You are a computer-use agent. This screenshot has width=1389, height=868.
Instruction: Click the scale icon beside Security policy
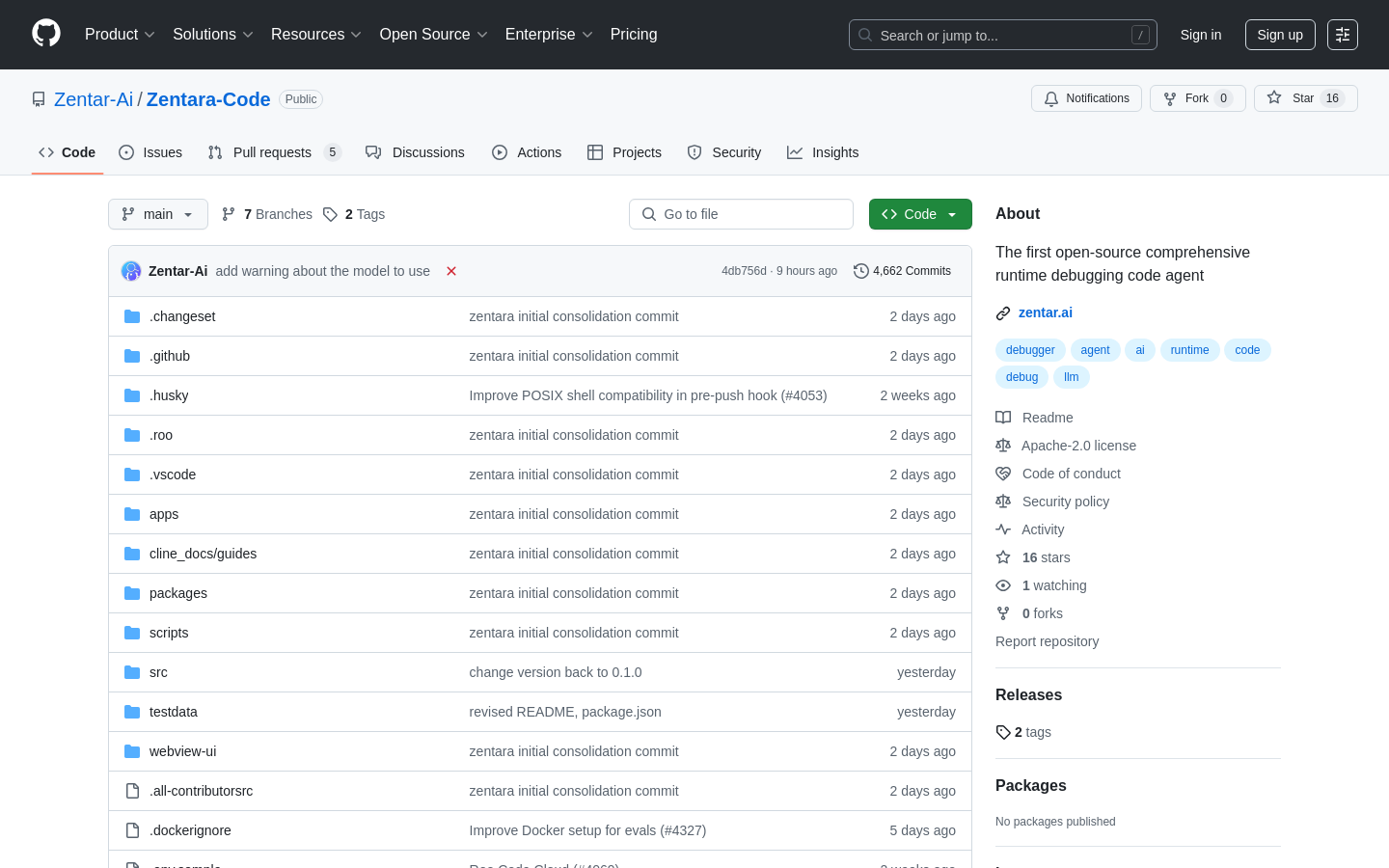(1003, 502)
